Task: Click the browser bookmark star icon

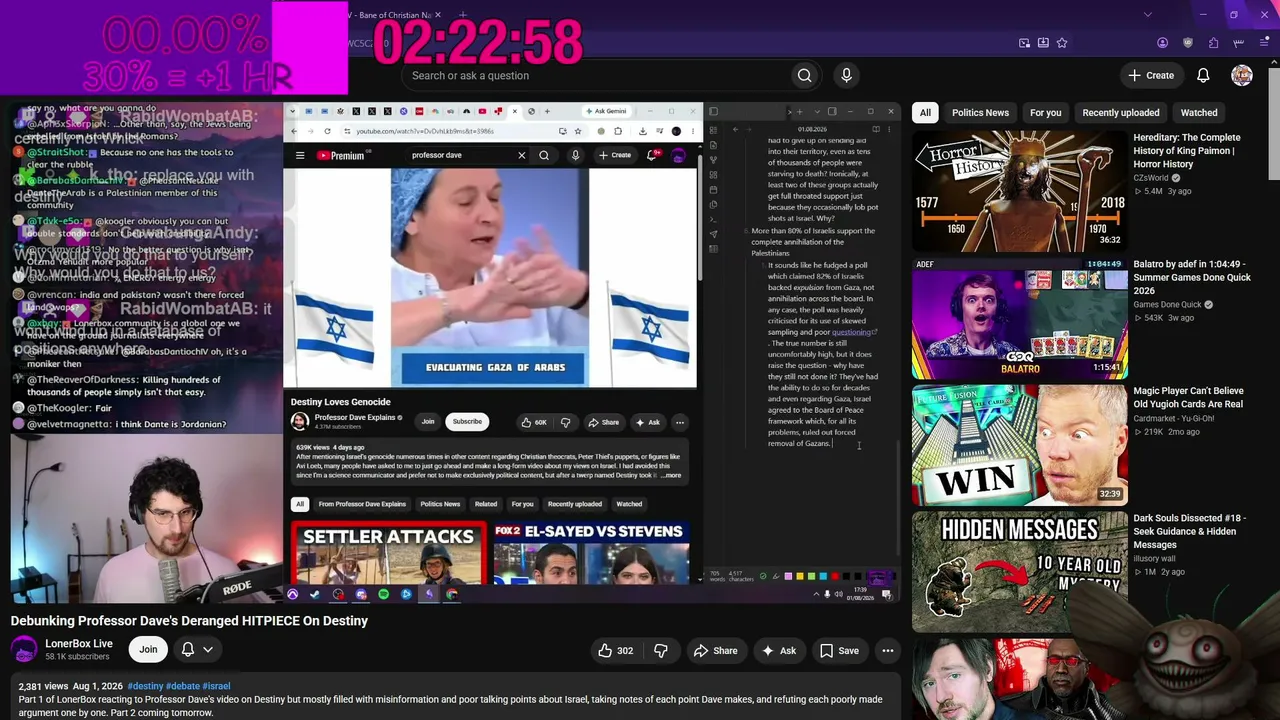Action: coord(1062,43)
